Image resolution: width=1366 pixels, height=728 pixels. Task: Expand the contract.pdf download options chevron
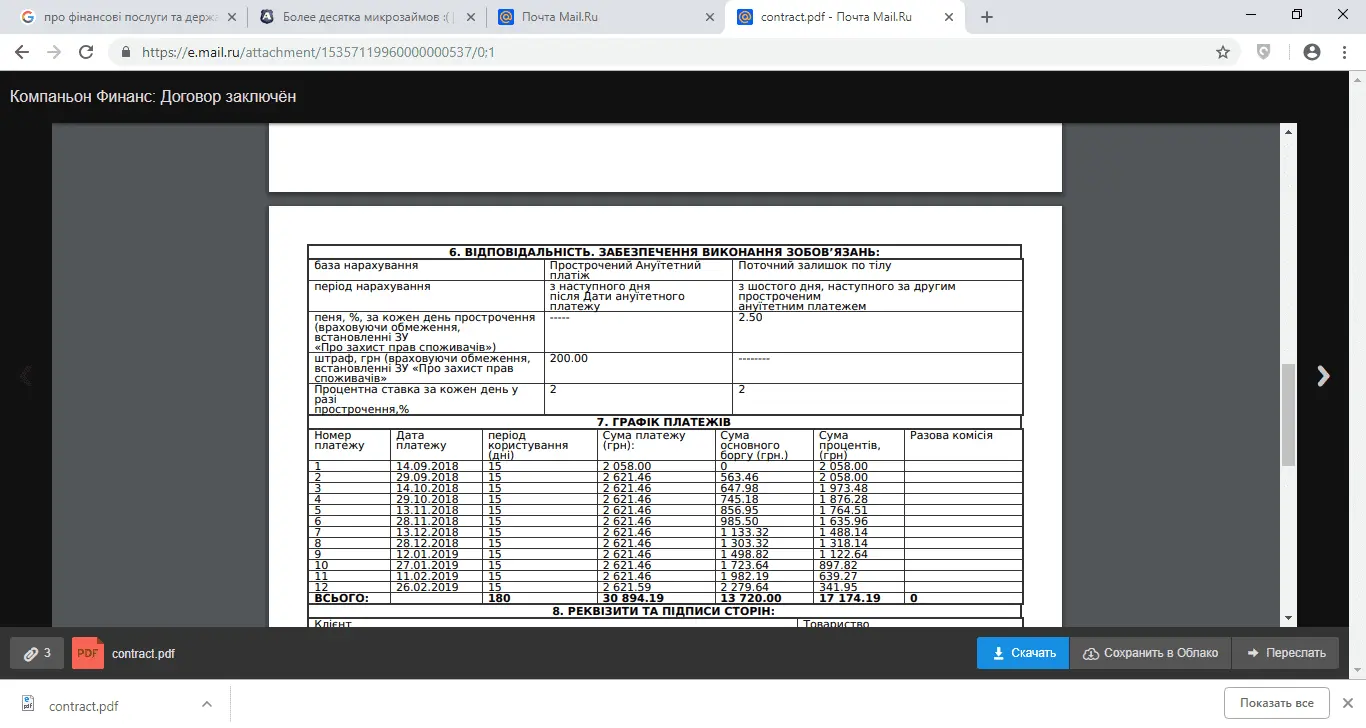207,705
